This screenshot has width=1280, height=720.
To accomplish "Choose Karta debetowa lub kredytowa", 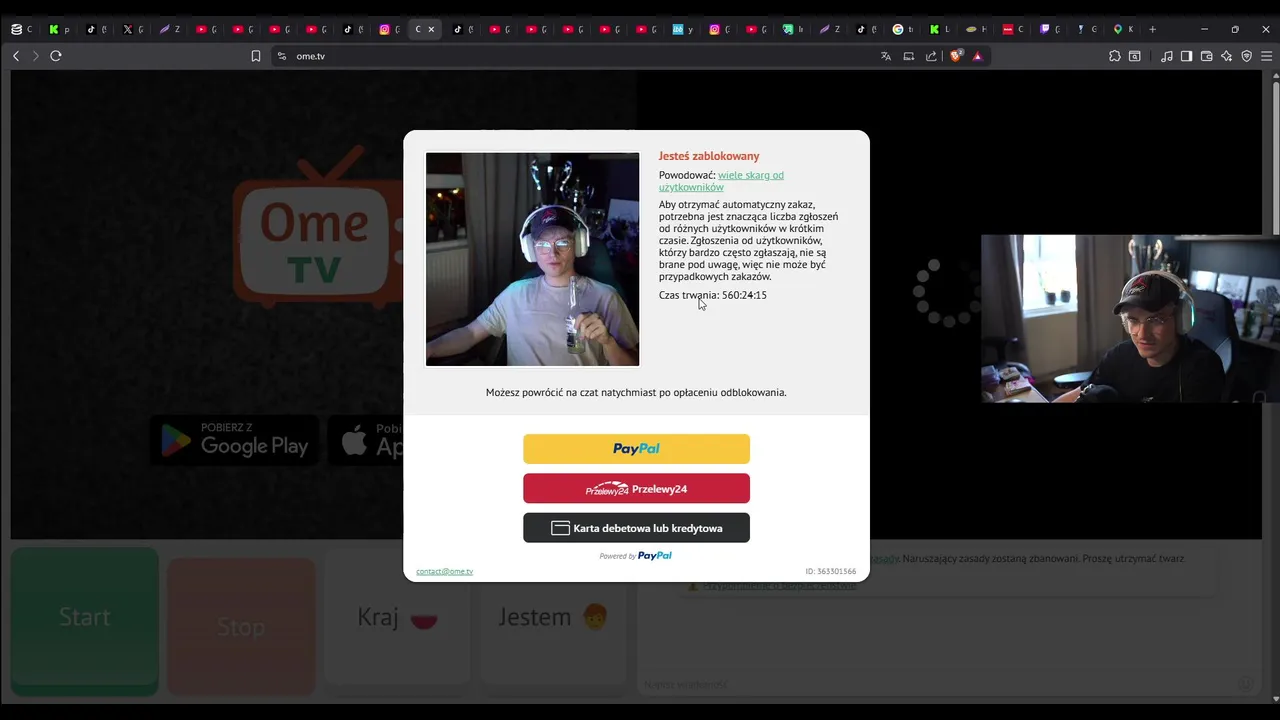I will point(636,528).
